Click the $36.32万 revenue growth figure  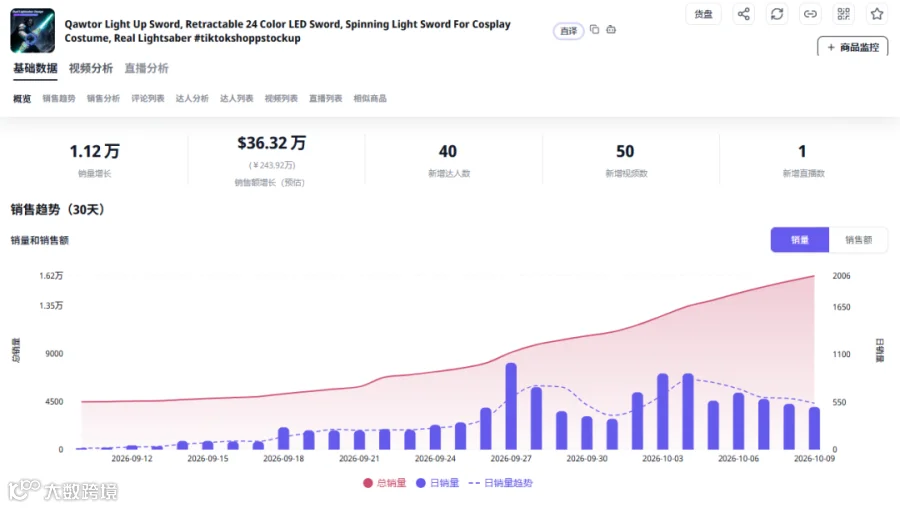tap(271, 143)
